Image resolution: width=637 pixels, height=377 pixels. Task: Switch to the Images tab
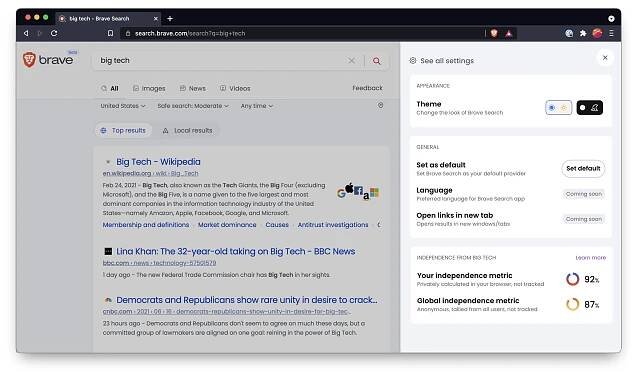[149, 88]
